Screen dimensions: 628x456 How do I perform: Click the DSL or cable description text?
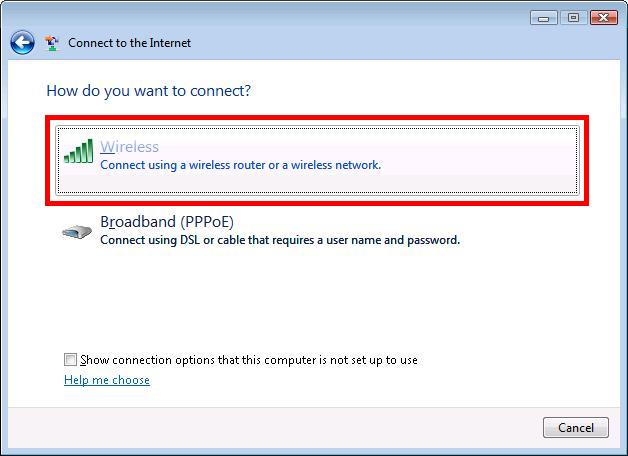(280, 240)
